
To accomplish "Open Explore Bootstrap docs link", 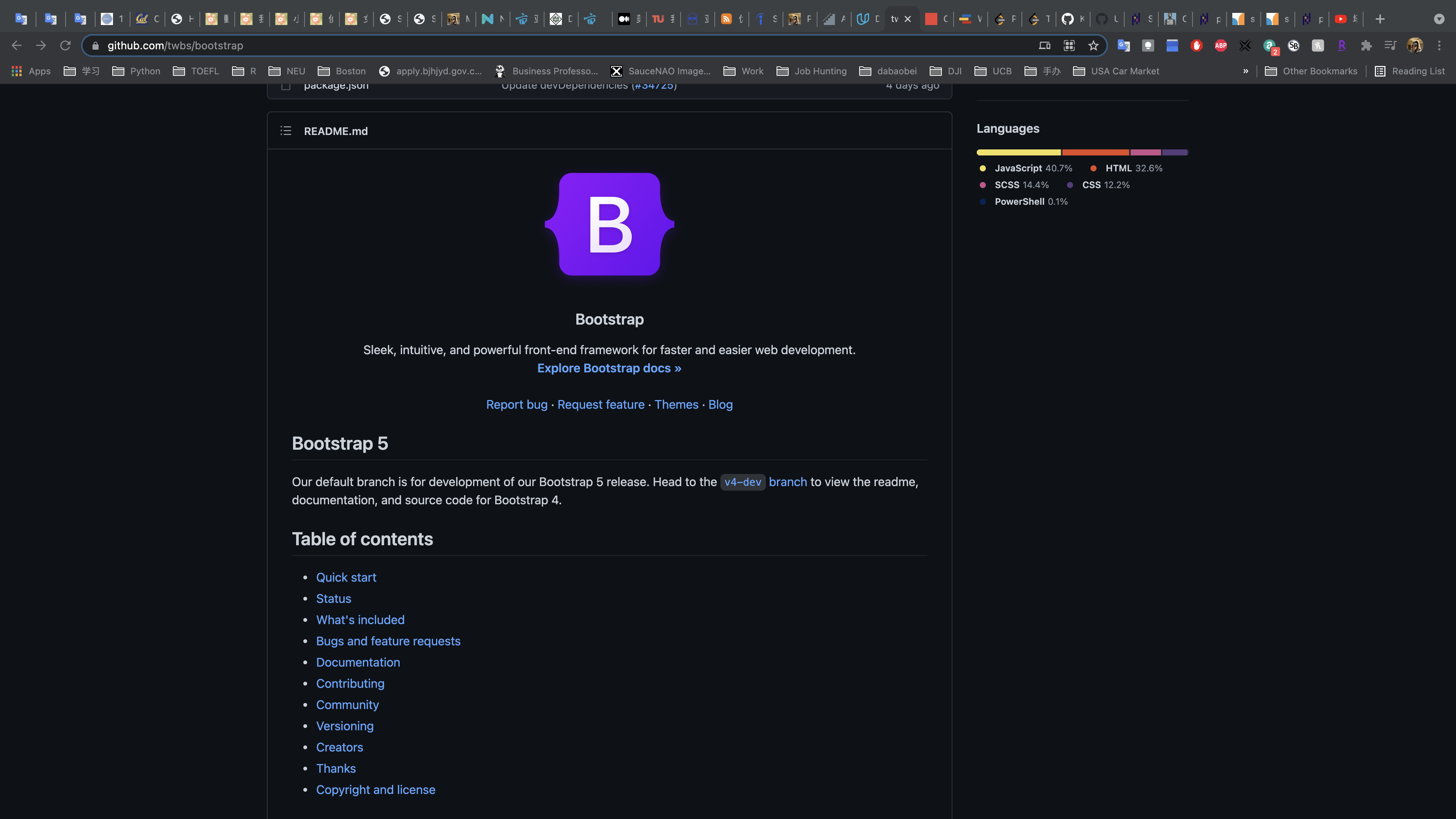I will [x=609, y=369].
